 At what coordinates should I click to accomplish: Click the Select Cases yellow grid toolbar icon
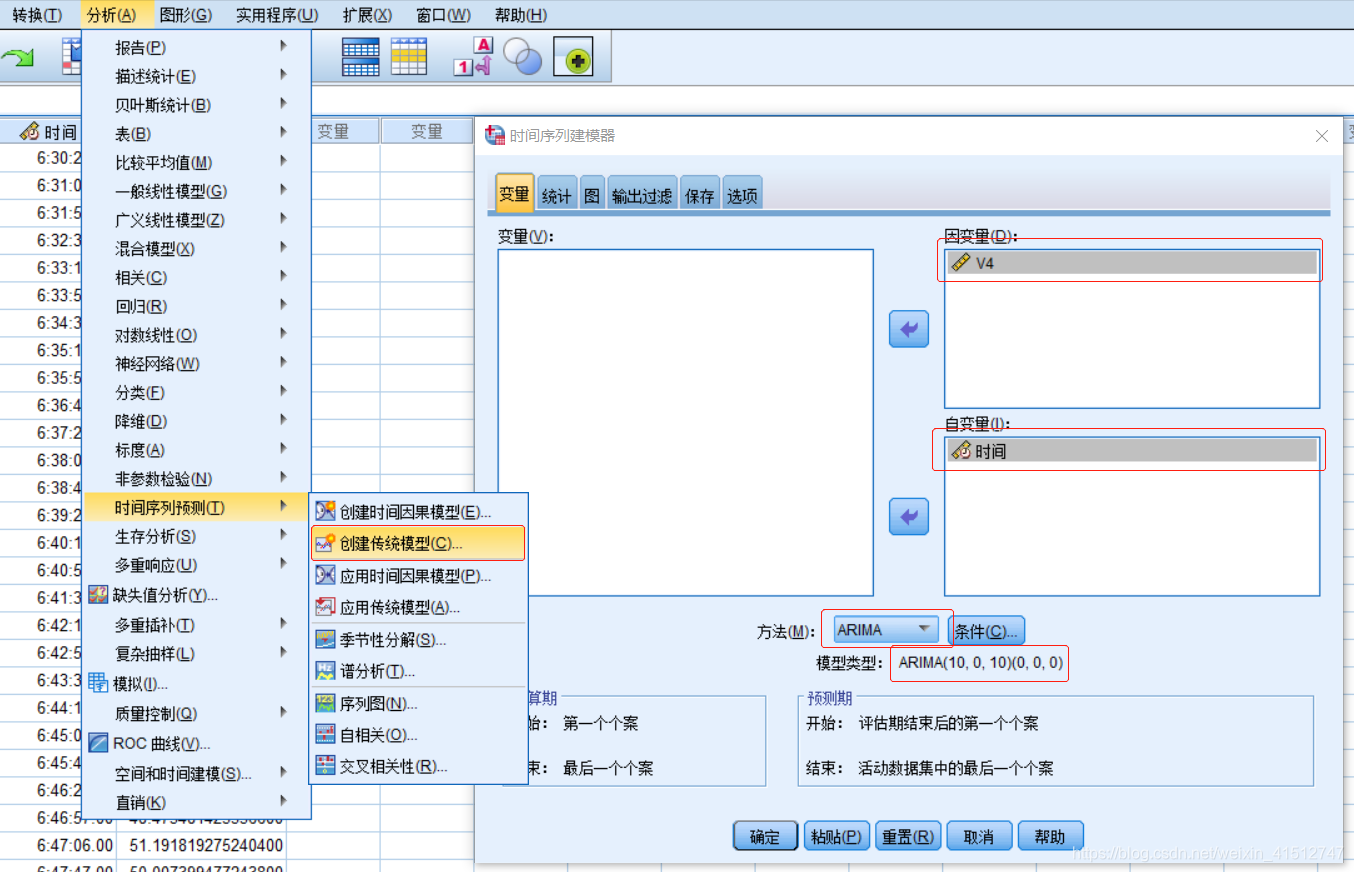click(408, 57)
